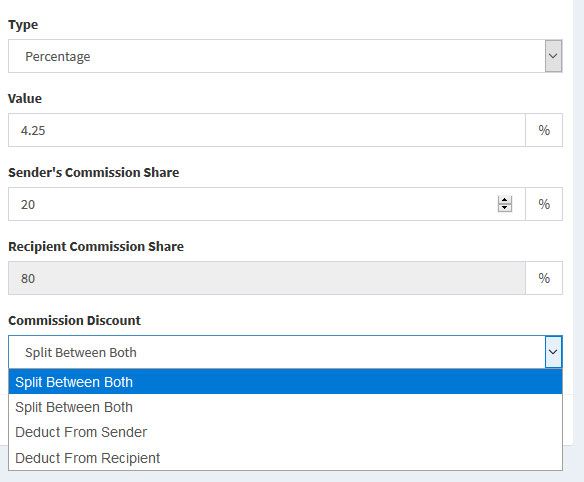Viewport: 584px width, 482px height.
Task: Decrease Sender's Commission Share with down stepper
Action: coord(505,208)
